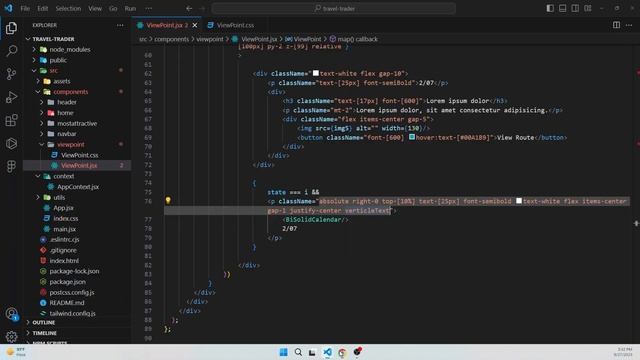Close the ViewPoint.jsx tab
This screenshot has width=640, height=360.
click(195, 25)
